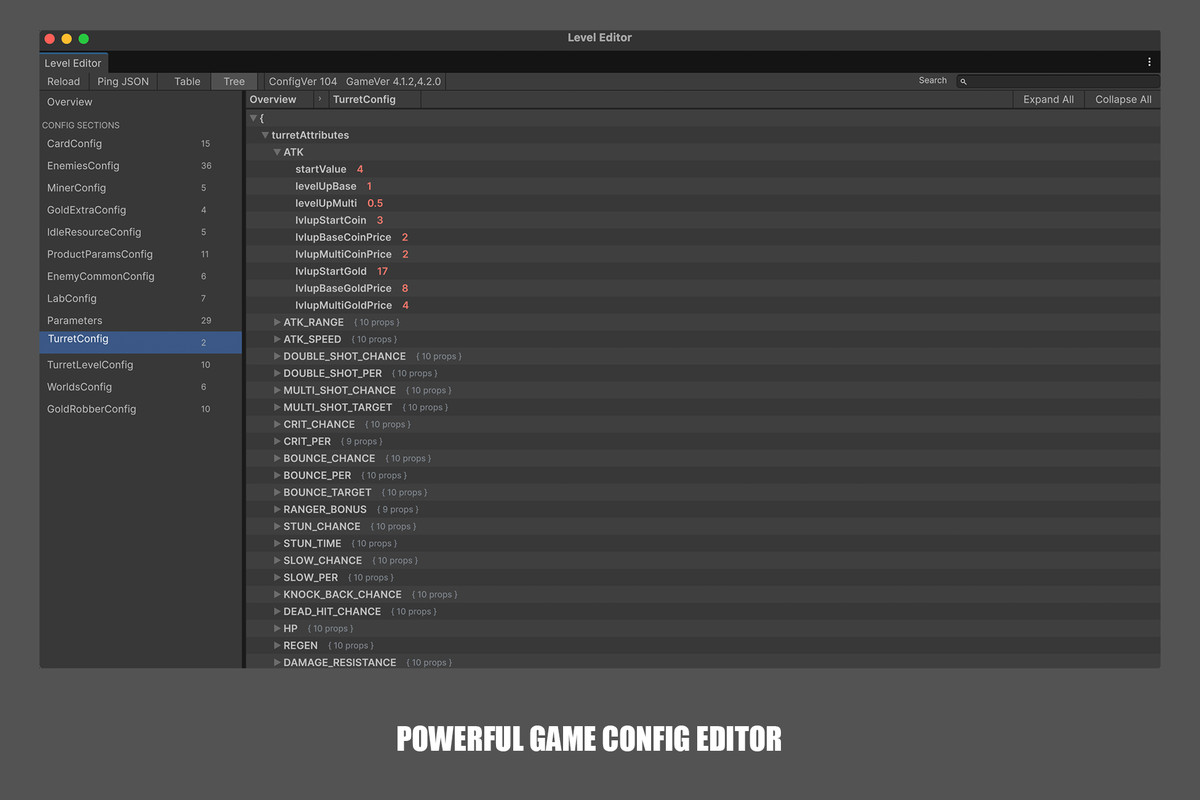Expand the STUN_CHANCE node
The height and width of the screenshot is (800, 1200).
tap(278, 526)
